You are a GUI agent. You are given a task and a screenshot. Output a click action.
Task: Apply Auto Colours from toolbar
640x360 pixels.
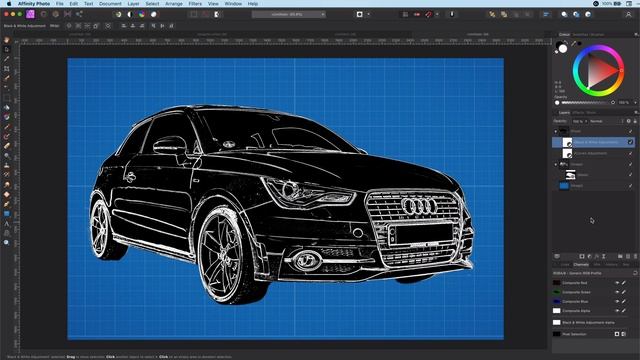(x=142, y=14)
